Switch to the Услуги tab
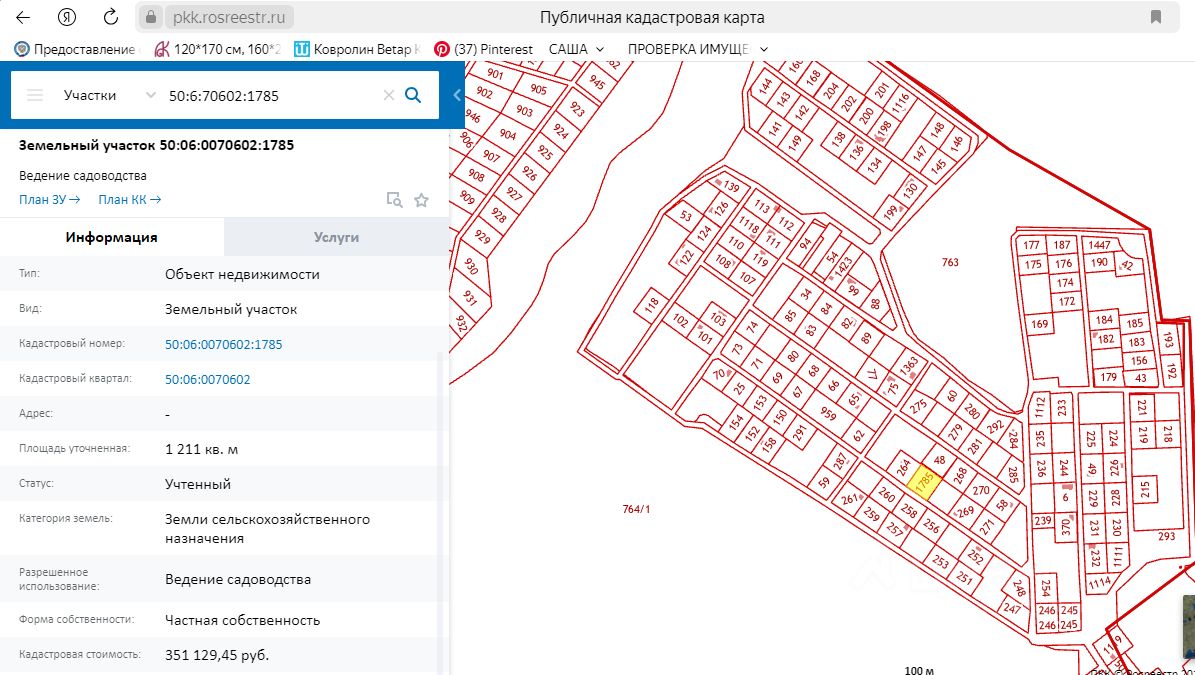The image size is (1195, 675). pos(336,237)
